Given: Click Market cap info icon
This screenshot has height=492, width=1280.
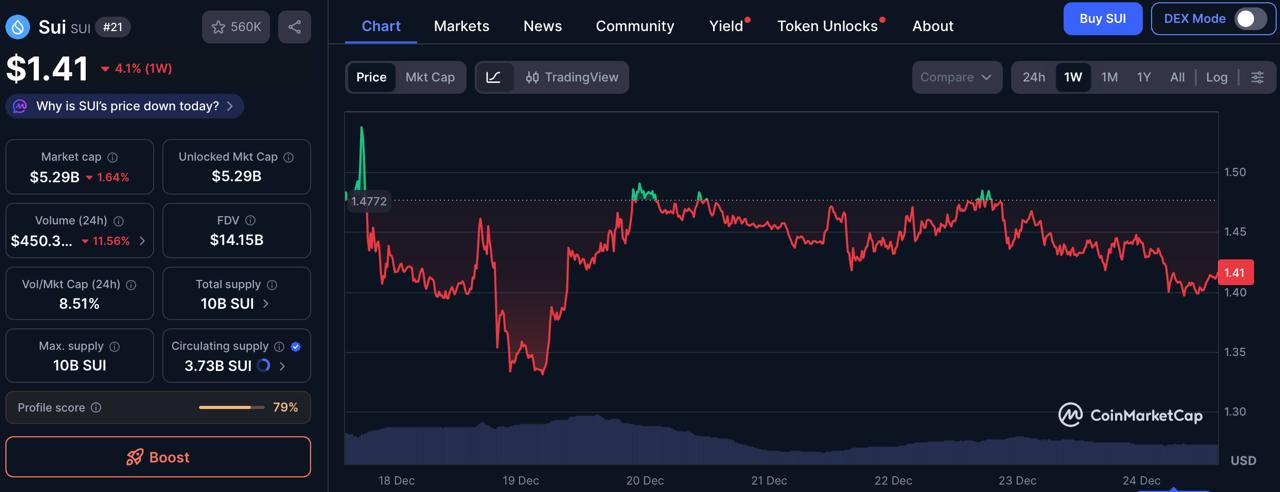Looking at the screenshot, I should 112,157.
